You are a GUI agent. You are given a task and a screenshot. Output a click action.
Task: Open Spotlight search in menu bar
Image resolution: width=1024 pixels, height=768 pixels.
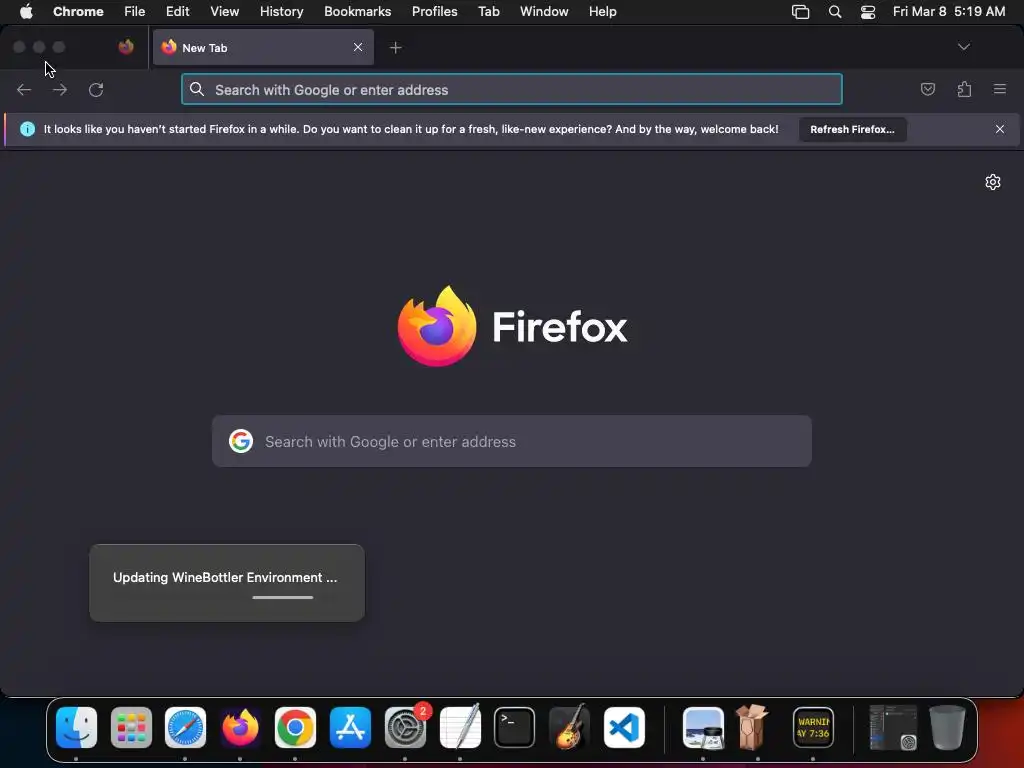(x=835, y=12)
